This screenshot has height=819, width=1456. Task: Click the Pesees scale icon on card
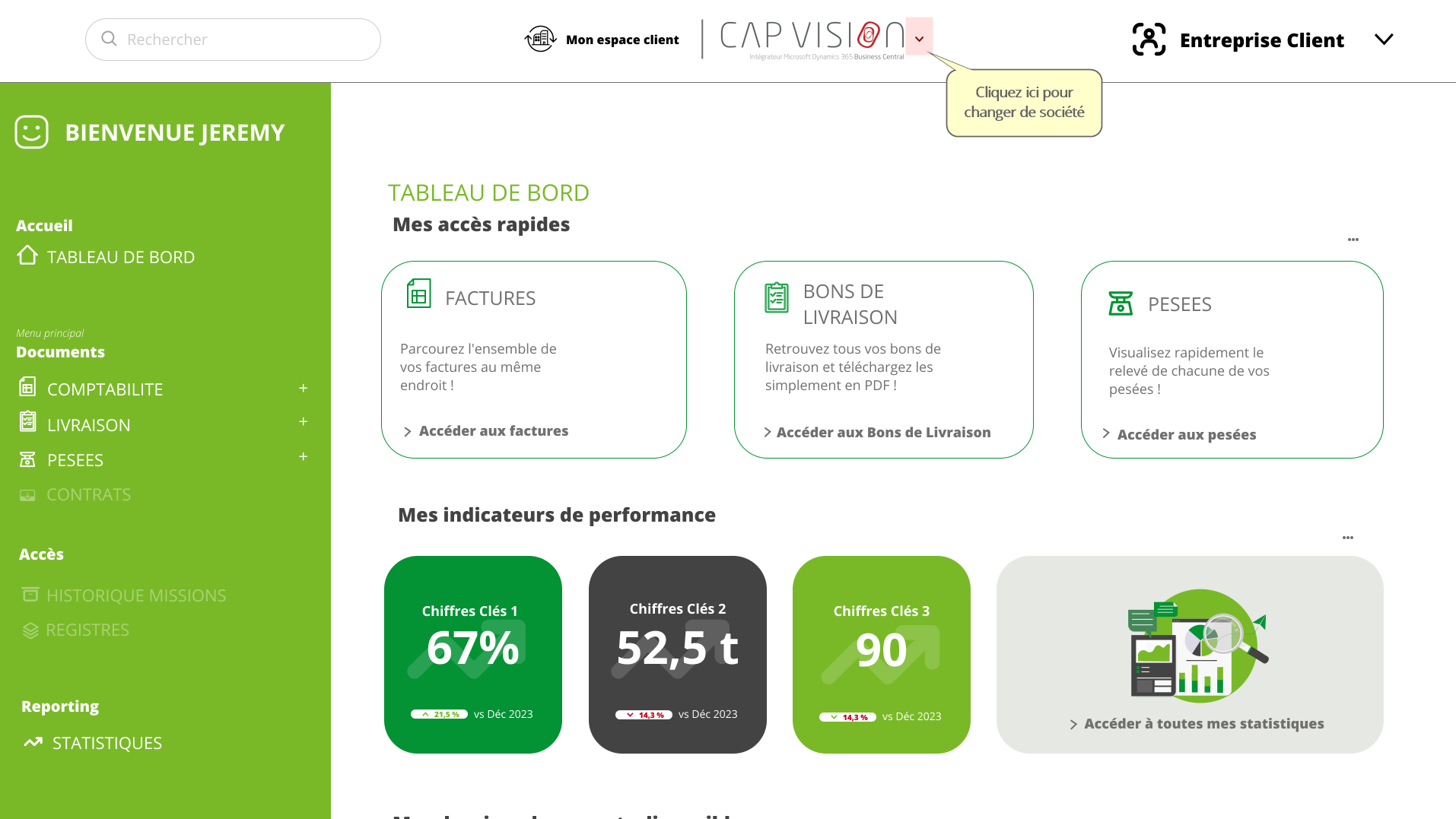[1121, 303]
